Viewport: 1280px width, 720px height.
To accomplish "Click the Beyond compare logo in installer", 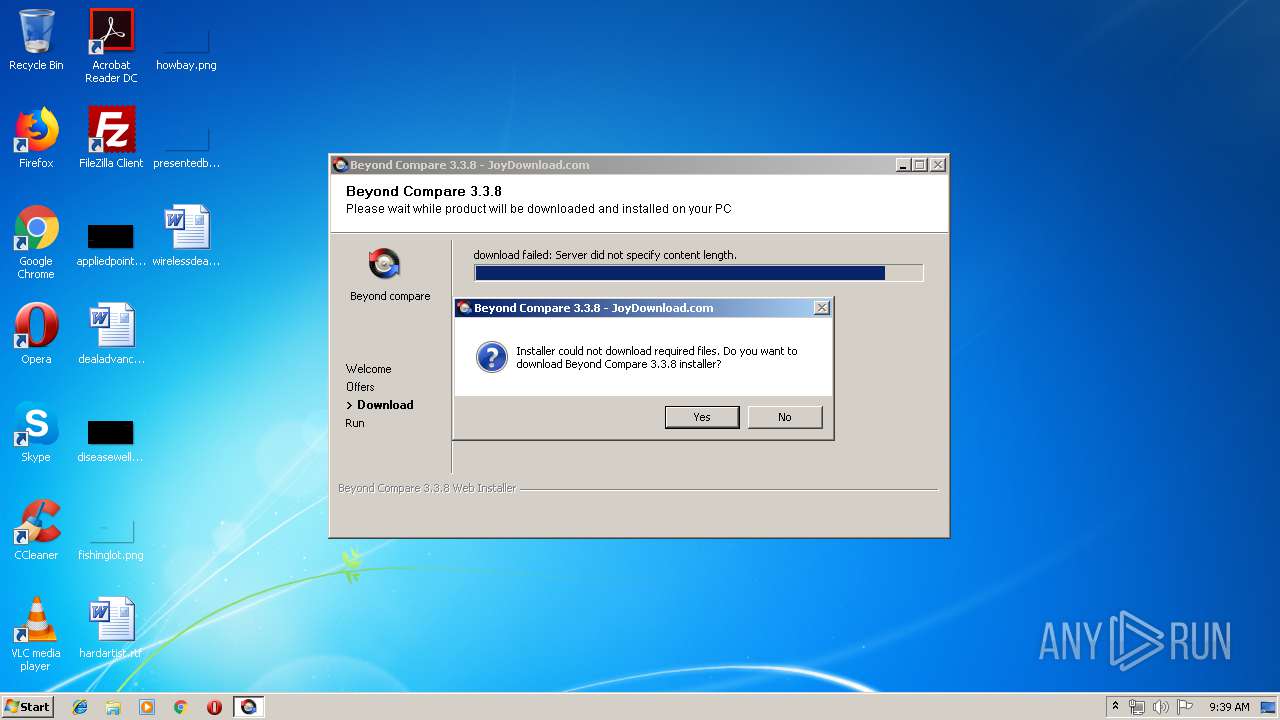I will [x=385, y=264].
